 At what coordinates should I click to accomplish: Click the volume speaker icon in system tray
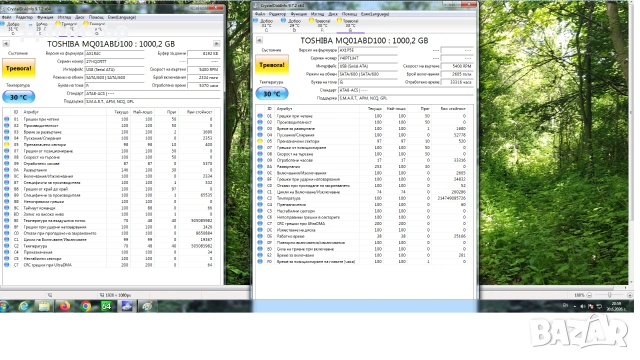(582, 306)
